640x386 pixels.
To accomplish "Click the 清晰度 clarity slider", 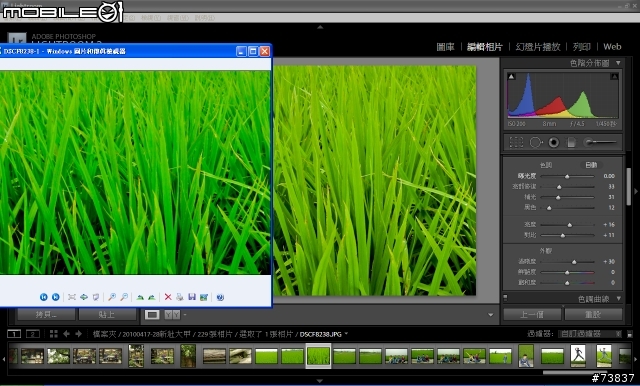I will [567, 262].
